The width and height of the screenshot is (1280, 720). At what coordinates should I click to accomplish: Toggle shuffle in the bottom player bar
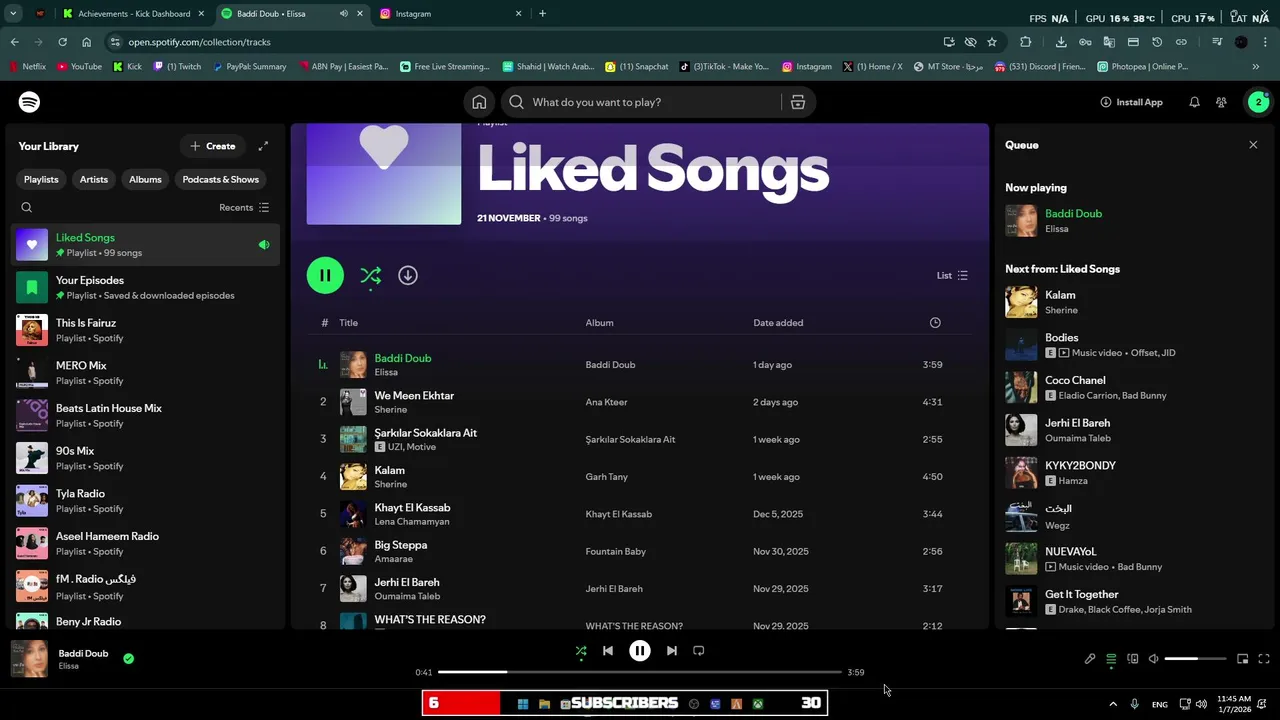[x=581, y=651]
